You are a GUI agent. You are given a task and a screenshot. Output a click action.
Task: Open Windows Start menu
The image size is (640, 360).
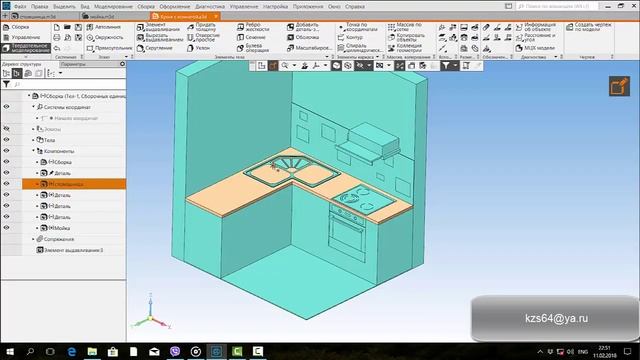click(10, 351)
